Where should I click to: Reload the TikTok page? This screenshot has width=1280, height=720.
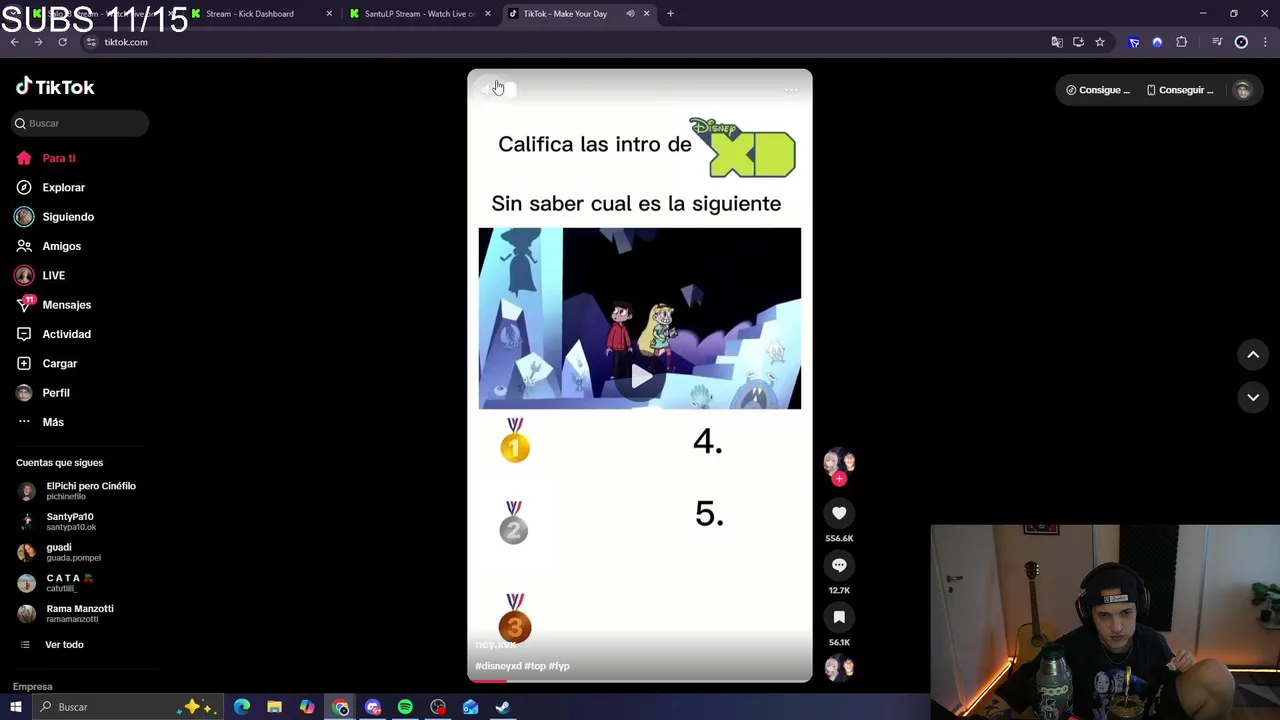point(62,42)
